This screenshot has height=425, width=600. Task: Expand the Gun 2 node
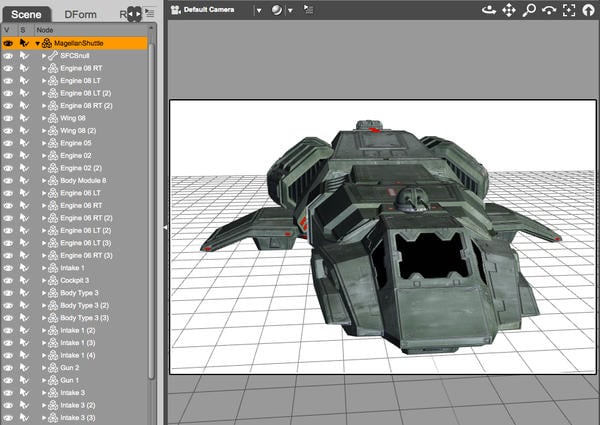[x=44, y=368]
